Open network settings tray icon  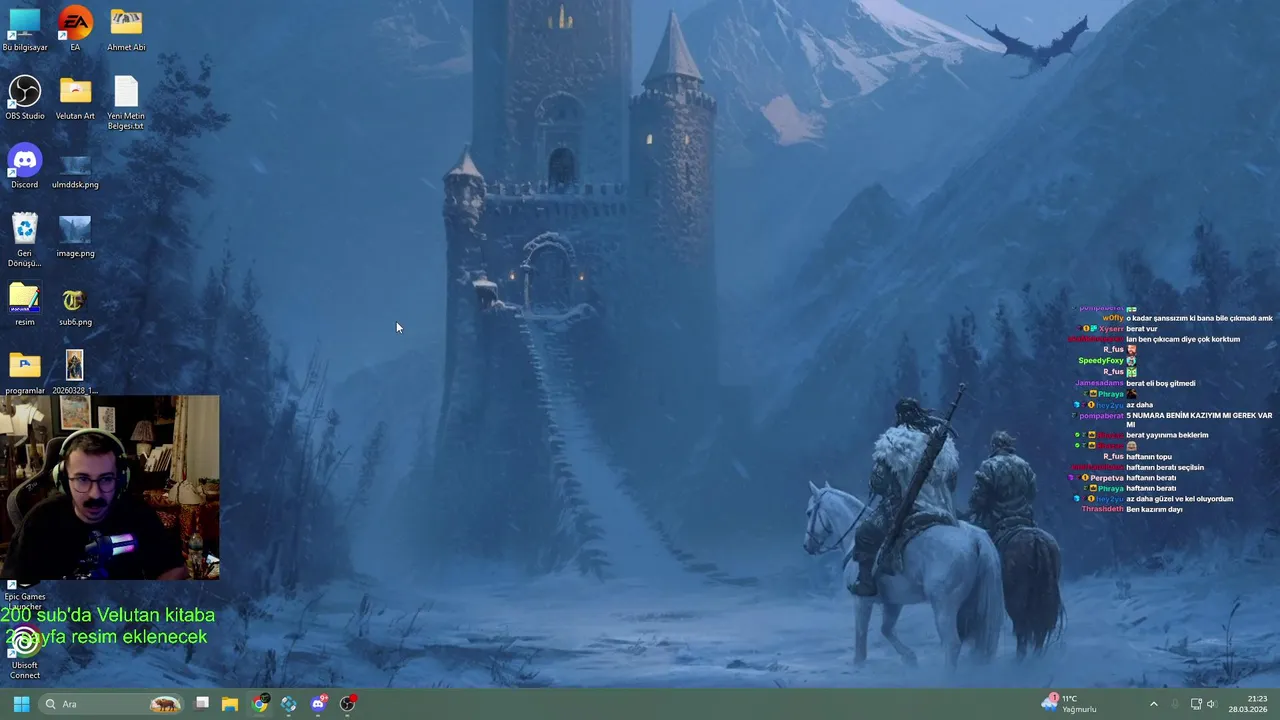tap(1196, 704)
